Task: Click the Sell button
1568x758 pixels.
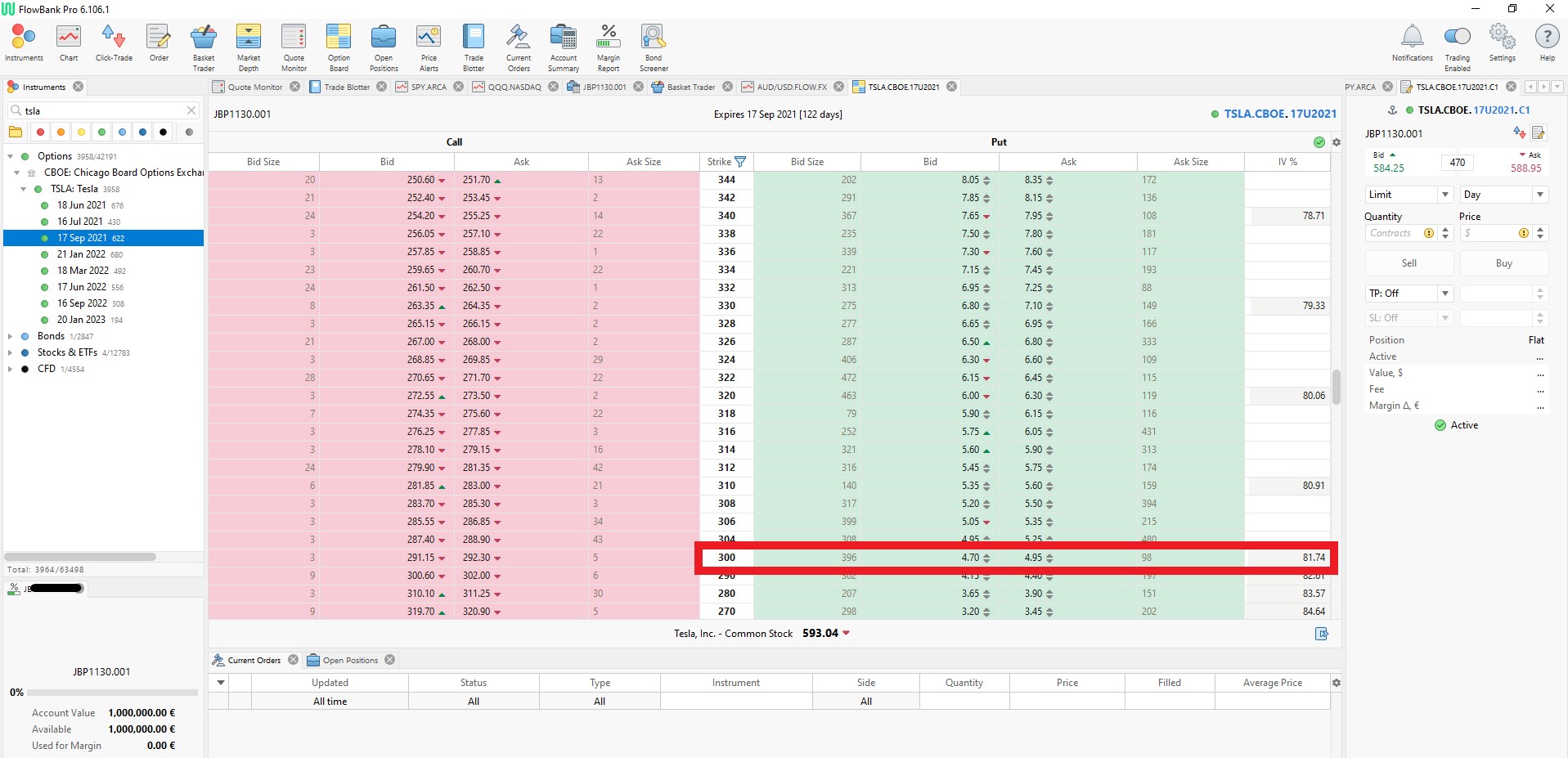Action: click(x=1409, y=263)
